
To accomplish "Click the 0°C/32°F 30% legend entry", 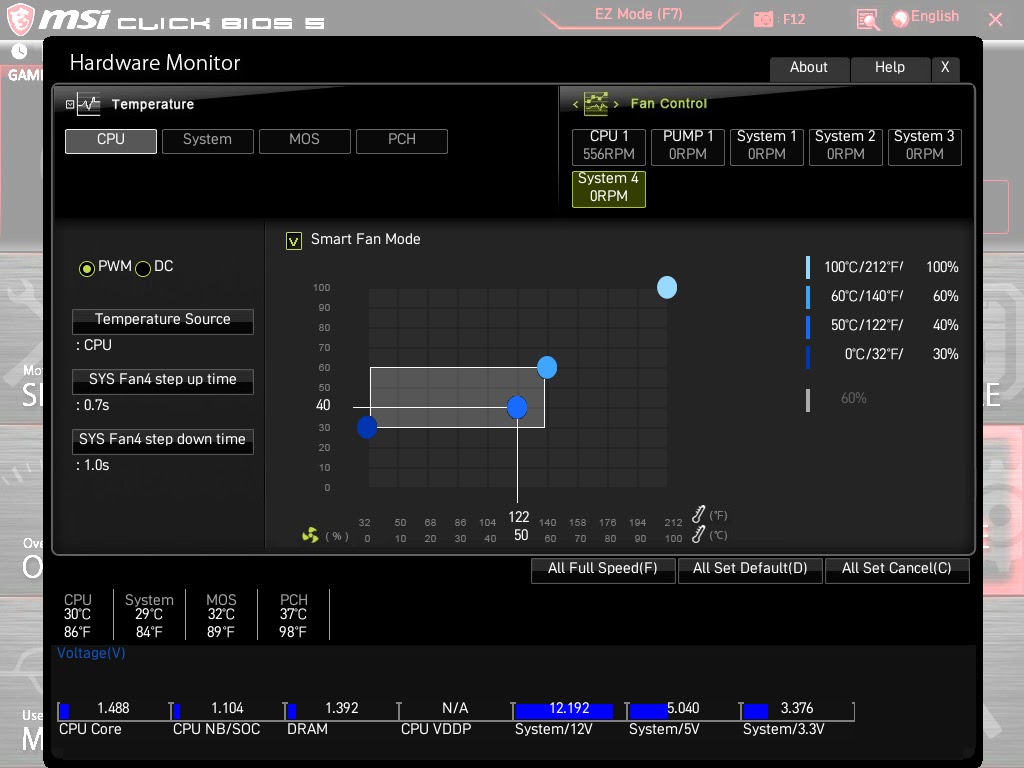I will 882,355.
